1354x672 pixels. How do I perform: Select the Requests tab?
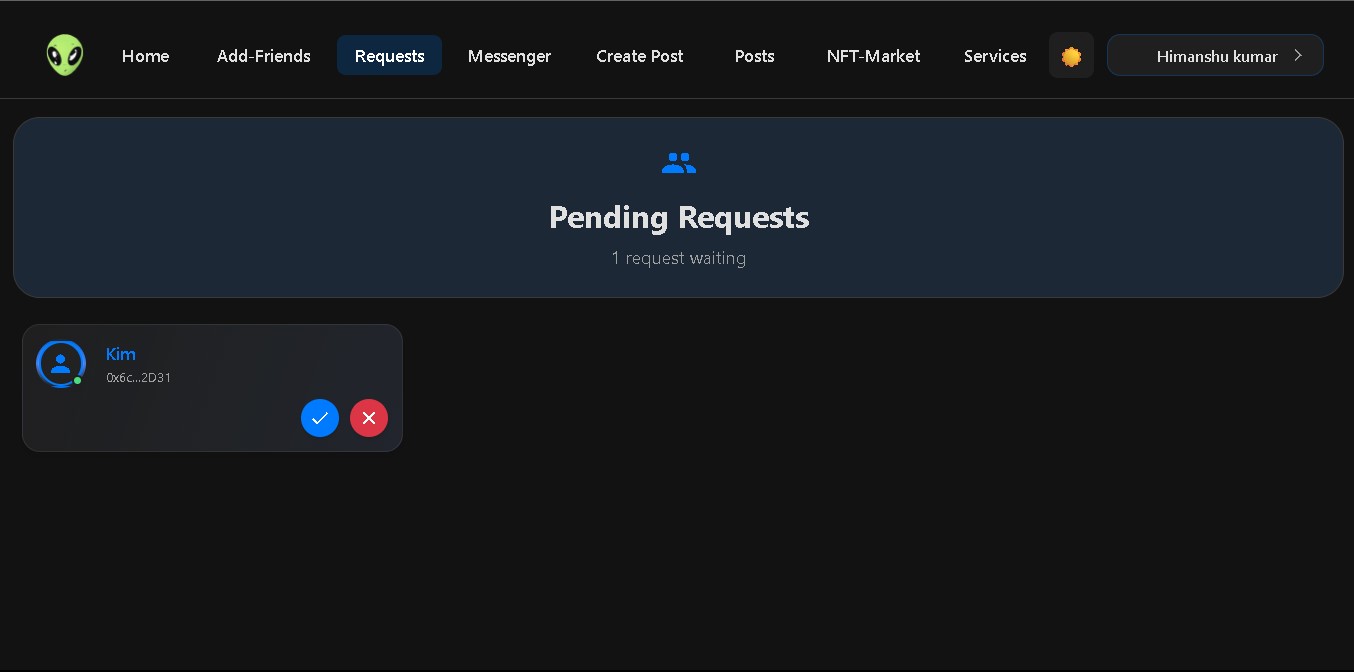click(390, 56)
